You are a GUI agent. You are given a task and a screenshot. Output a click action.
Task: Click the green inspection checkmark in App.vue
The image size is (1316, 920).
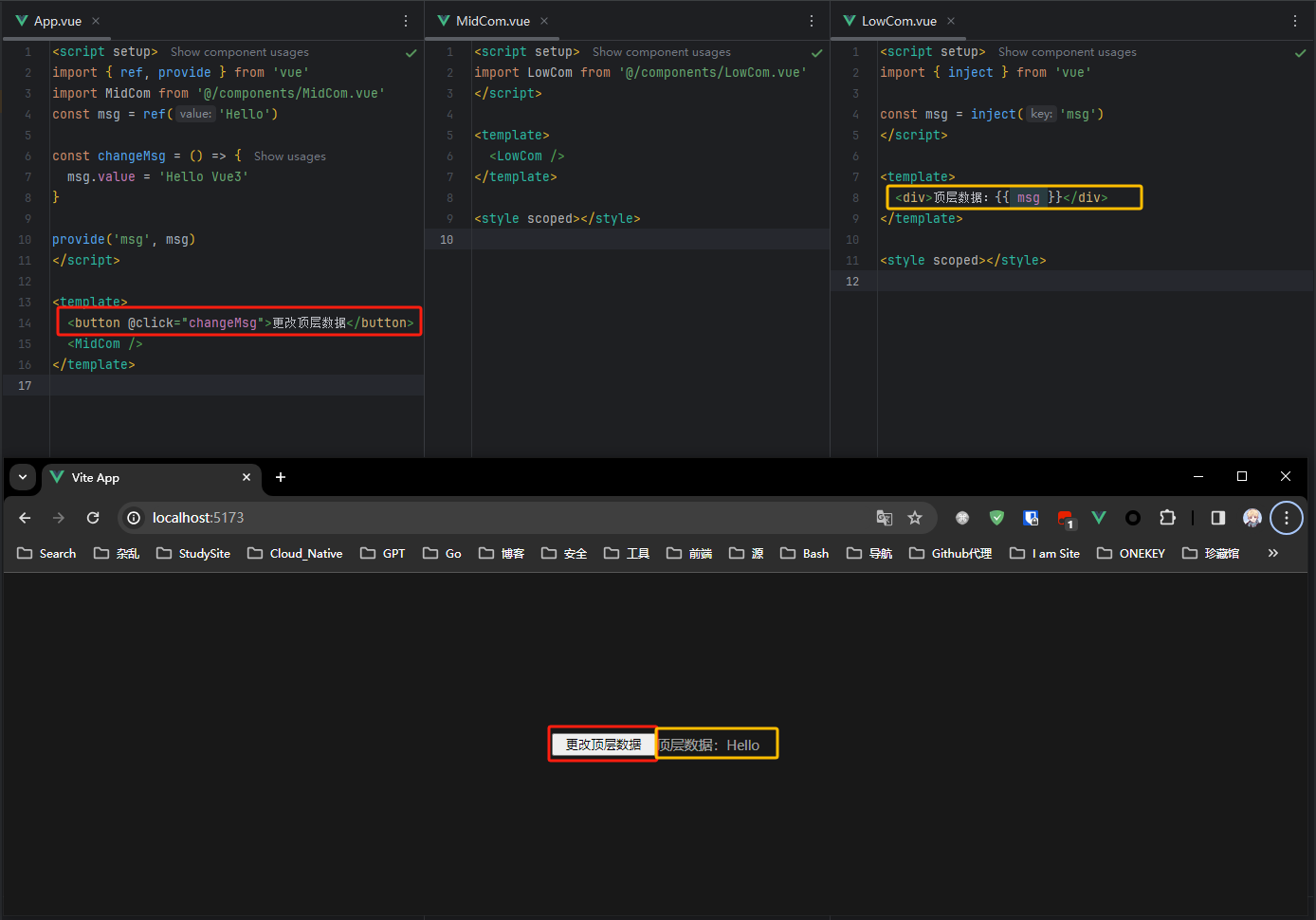(411, 53)
